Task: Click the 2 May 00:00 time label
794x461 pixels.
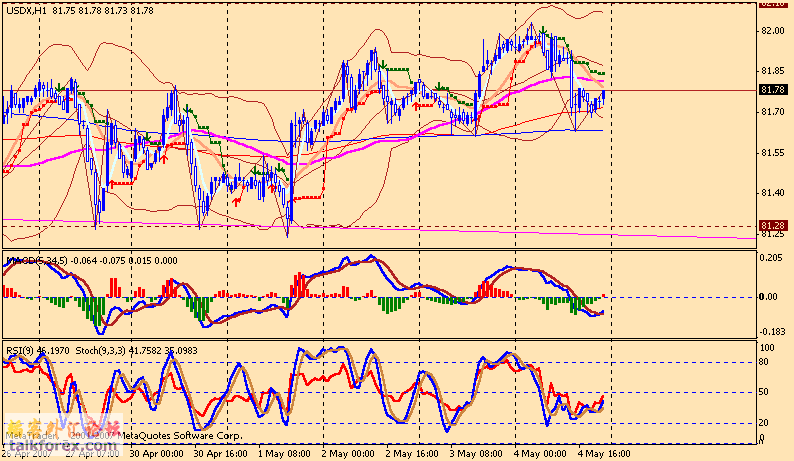Action: click(348, 453)
